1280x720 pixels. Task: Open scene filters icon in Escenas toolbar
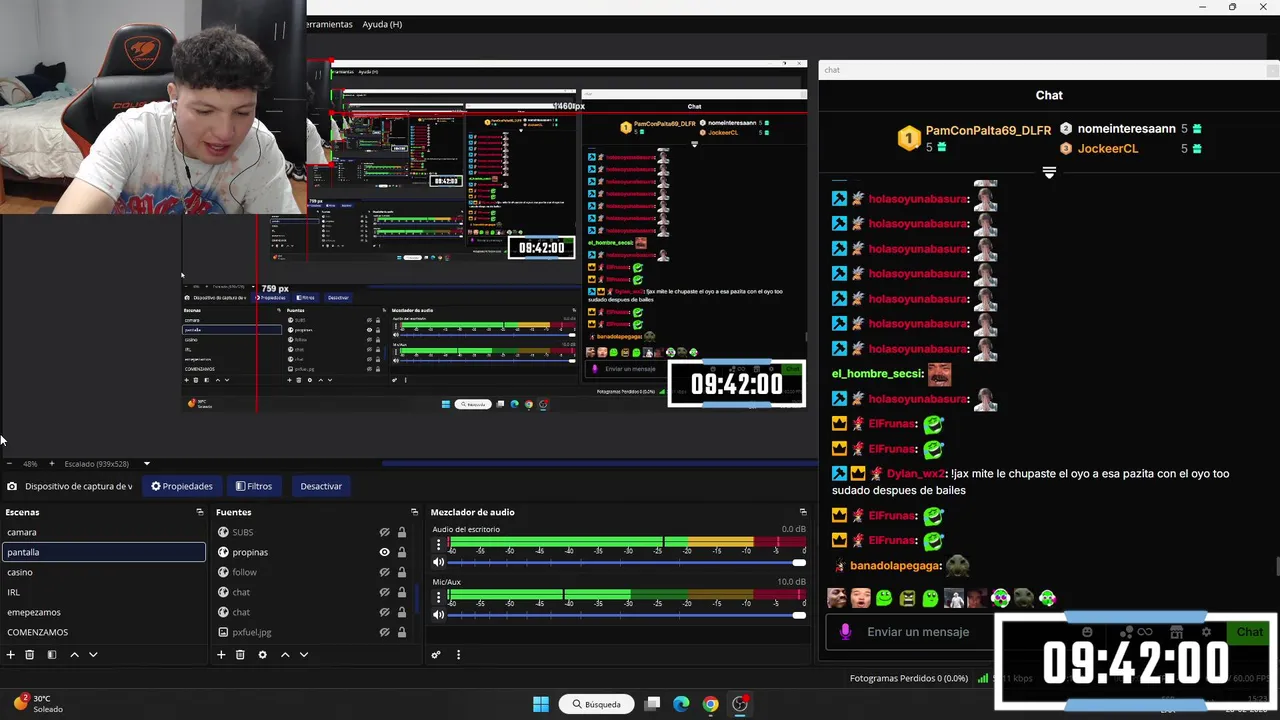point(51,655)
